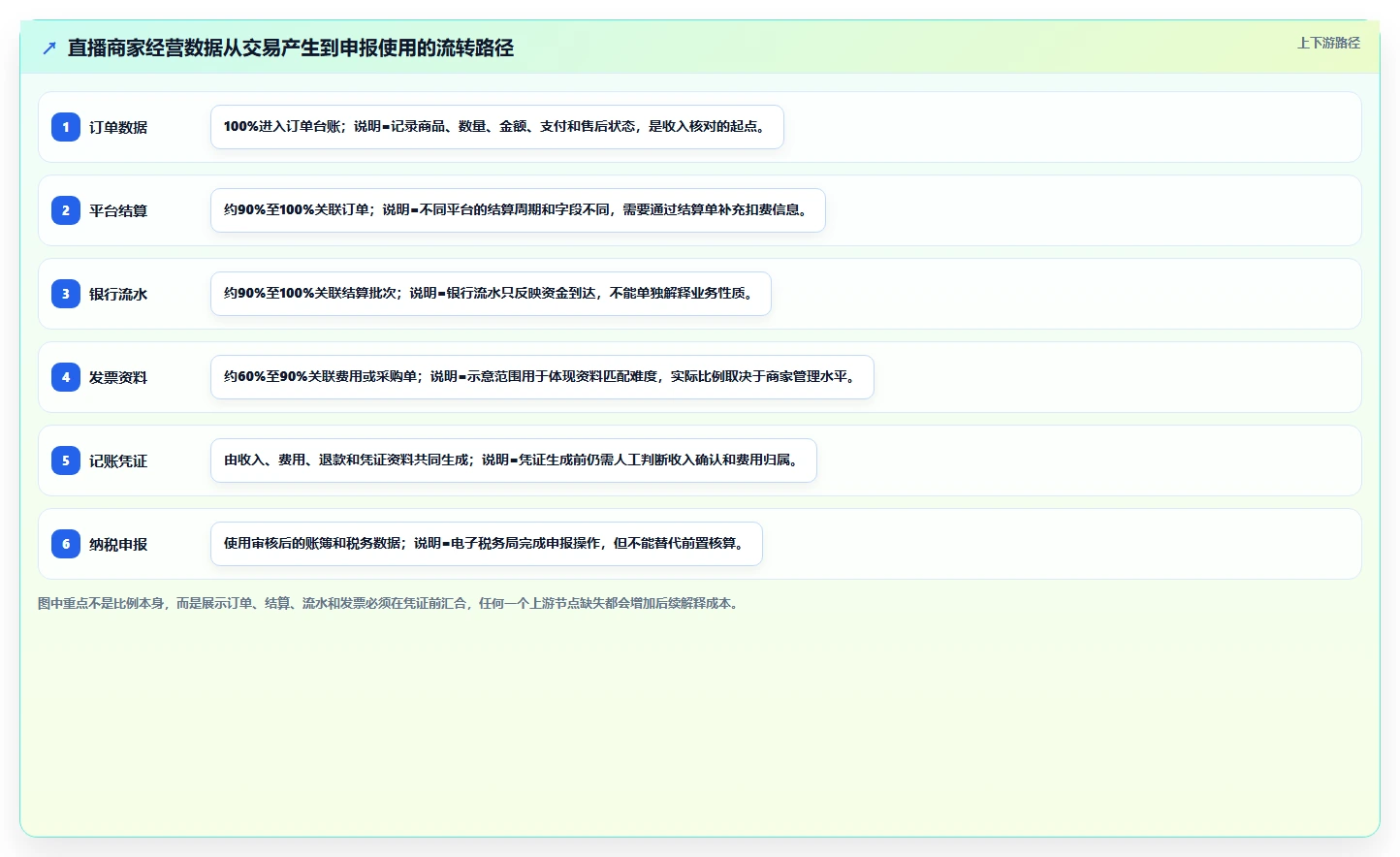1400x857 pixels.
Task: Select the 发票资料 label
Action: coord(118,377)
